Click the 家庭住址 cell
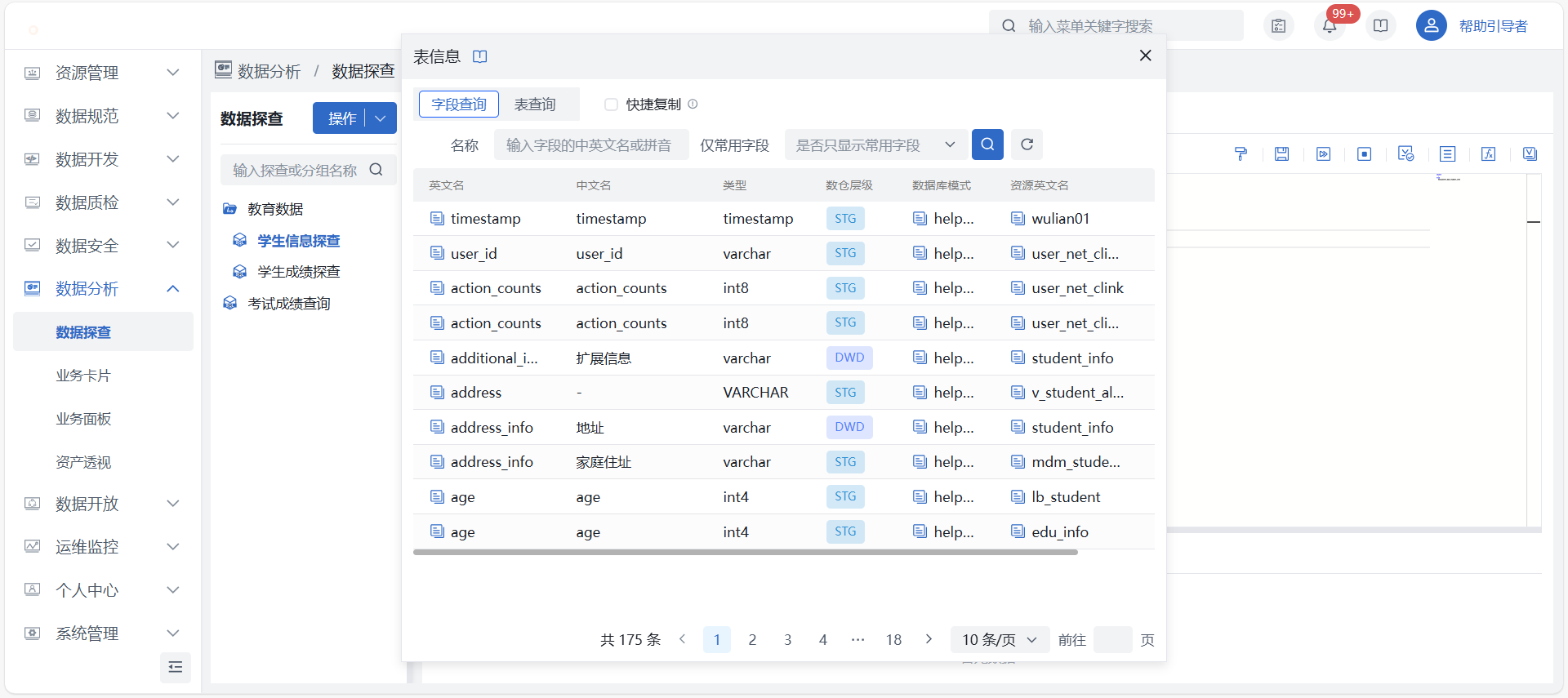The image size is (1568, 698). click(604, 462)
